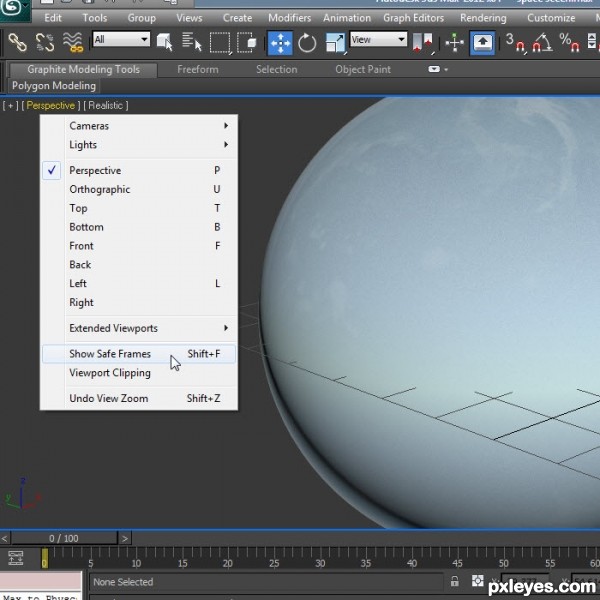
Task: Toggle the Percent Snap icon
Action: click(569, 42)
